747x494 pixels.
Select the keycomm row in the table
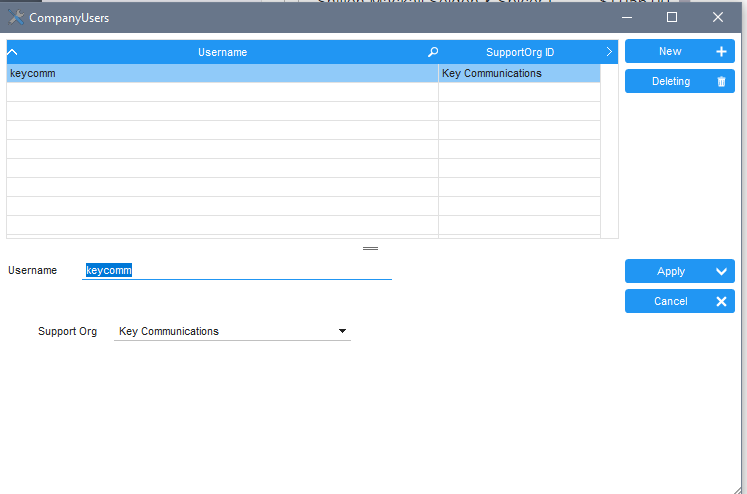pos(220,73)
